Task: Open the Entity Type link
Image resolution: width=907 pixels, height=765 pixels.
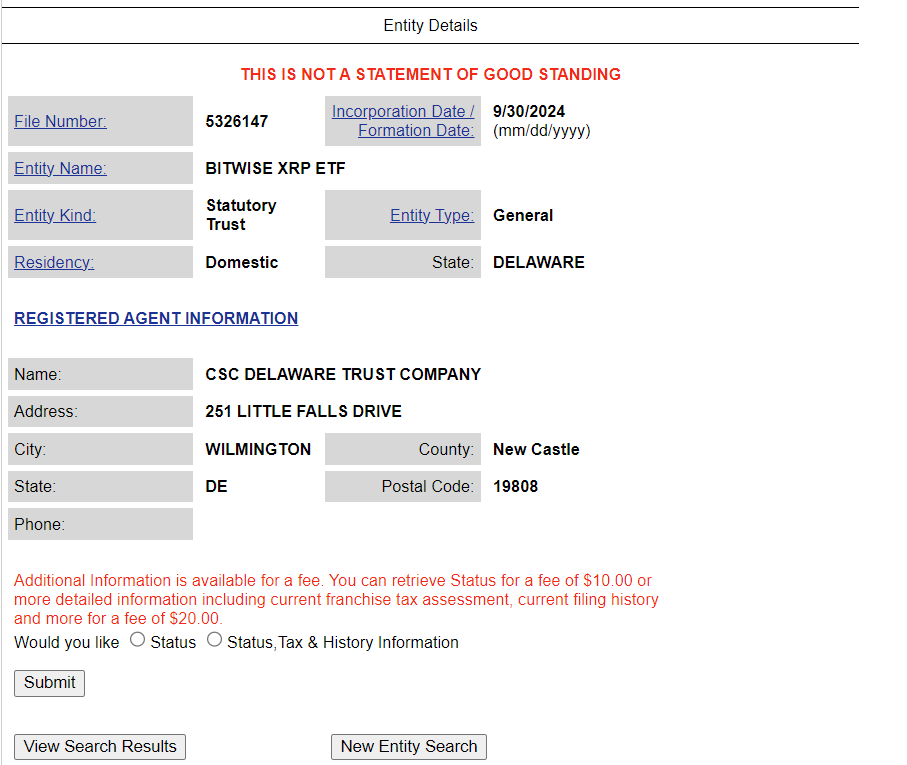Action: [431, 215]
